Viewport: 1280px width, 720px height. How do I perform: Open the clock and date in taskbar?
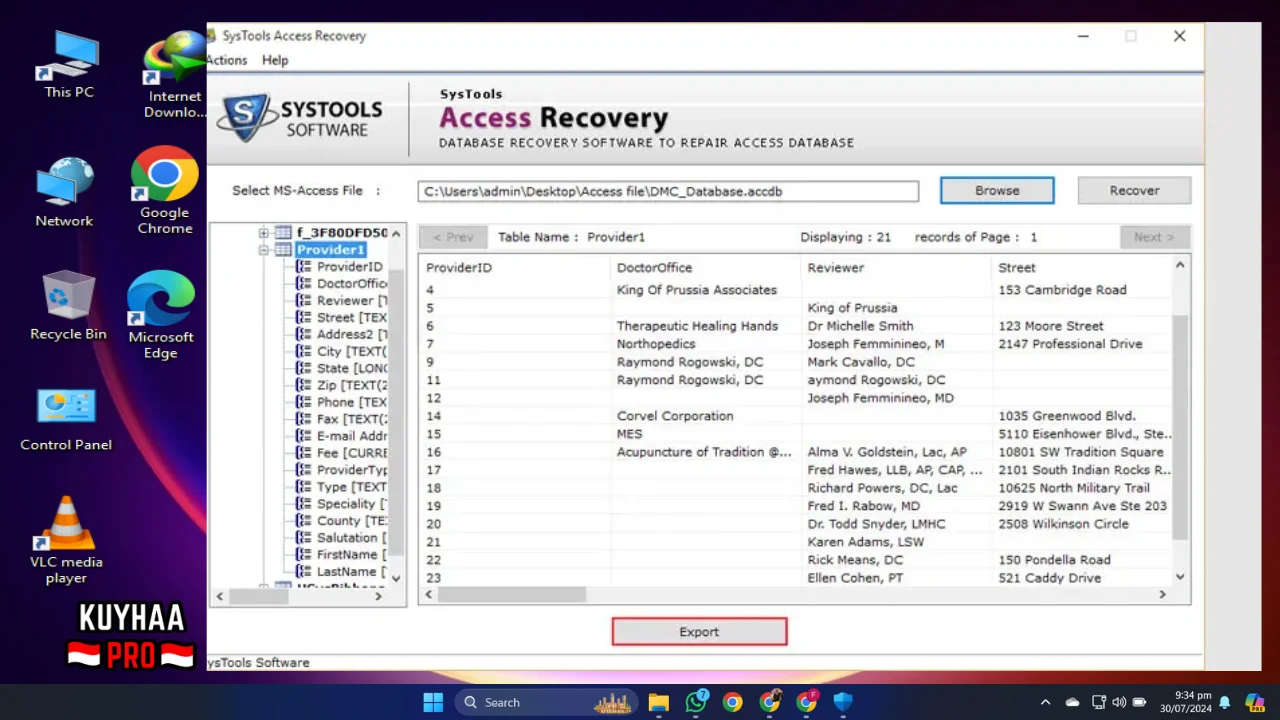coord(1185,702)
